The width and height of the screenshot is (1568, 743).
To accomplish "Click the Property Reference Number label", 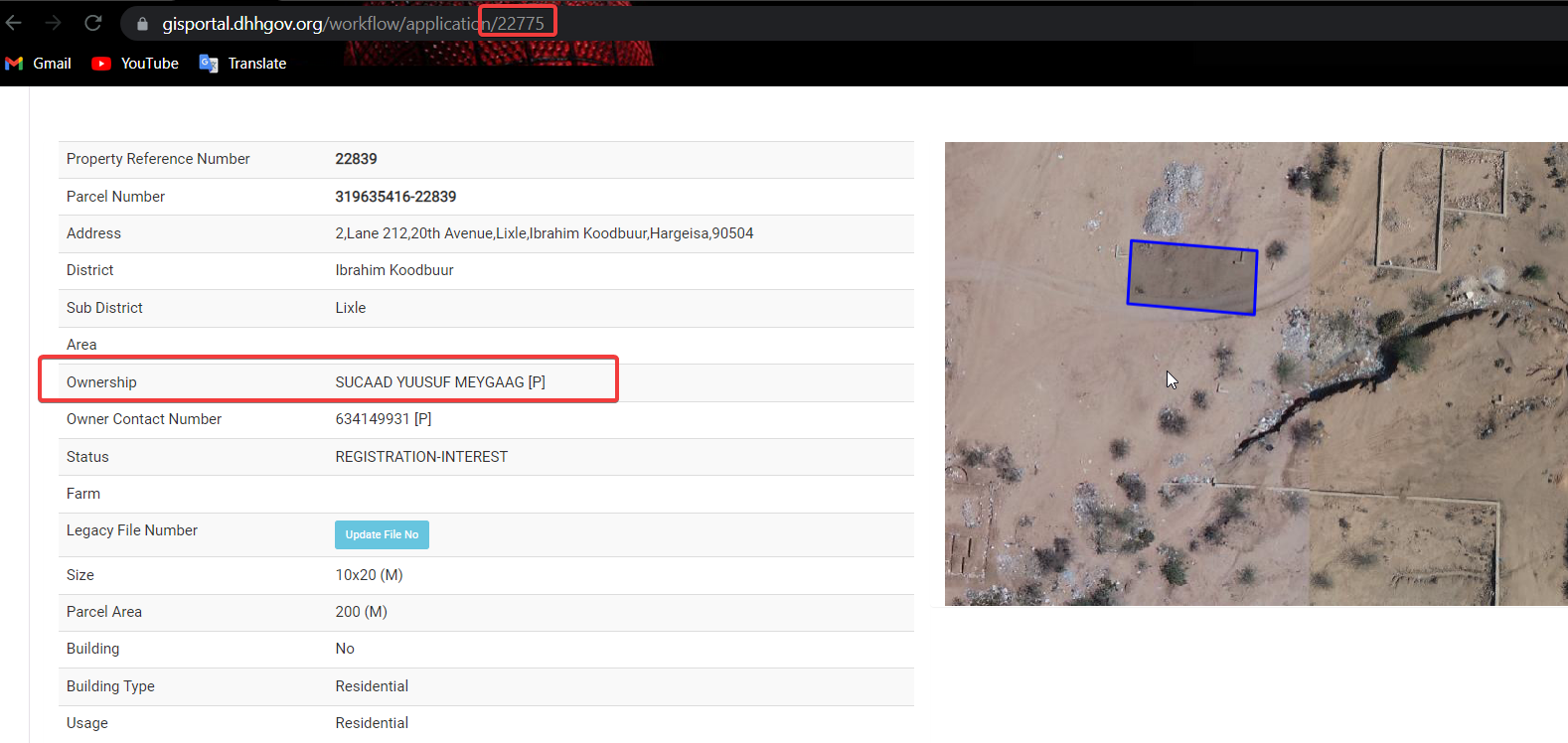I will (x=158, y=159).
